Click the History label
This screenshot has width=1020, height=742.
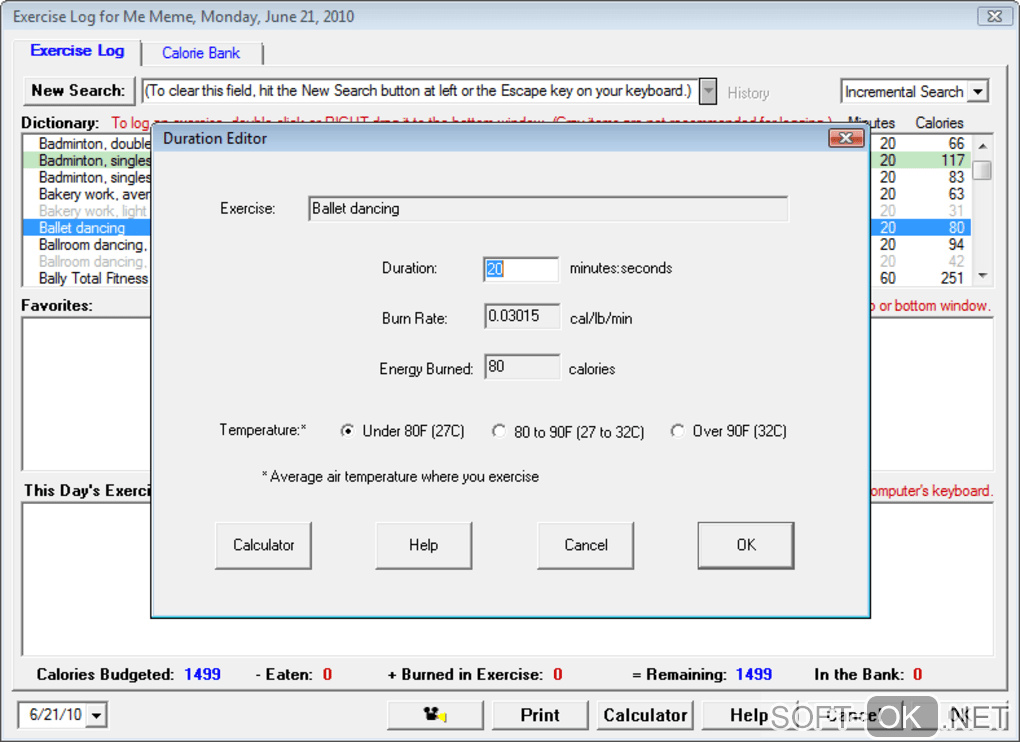click(x=748, y=94)
